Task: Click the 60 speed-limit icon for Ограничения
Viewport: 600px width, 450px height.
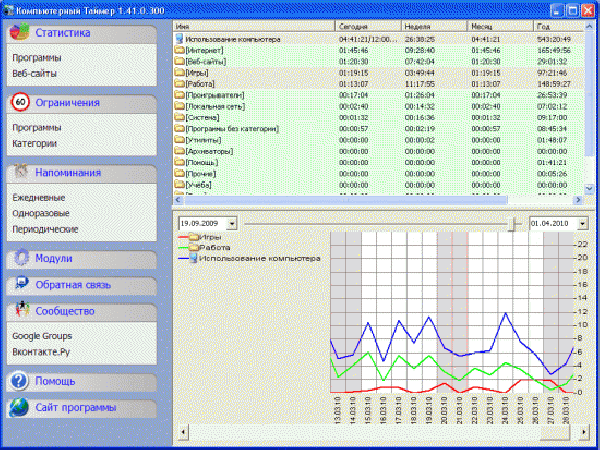Action: 19,102
